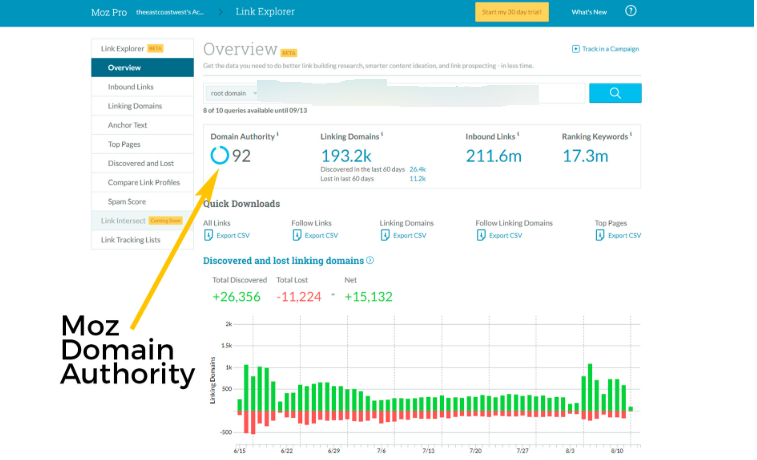Open the What's New link
This screenshot has height=460, width=757.
pyautogui.click(x=588, y=12)
